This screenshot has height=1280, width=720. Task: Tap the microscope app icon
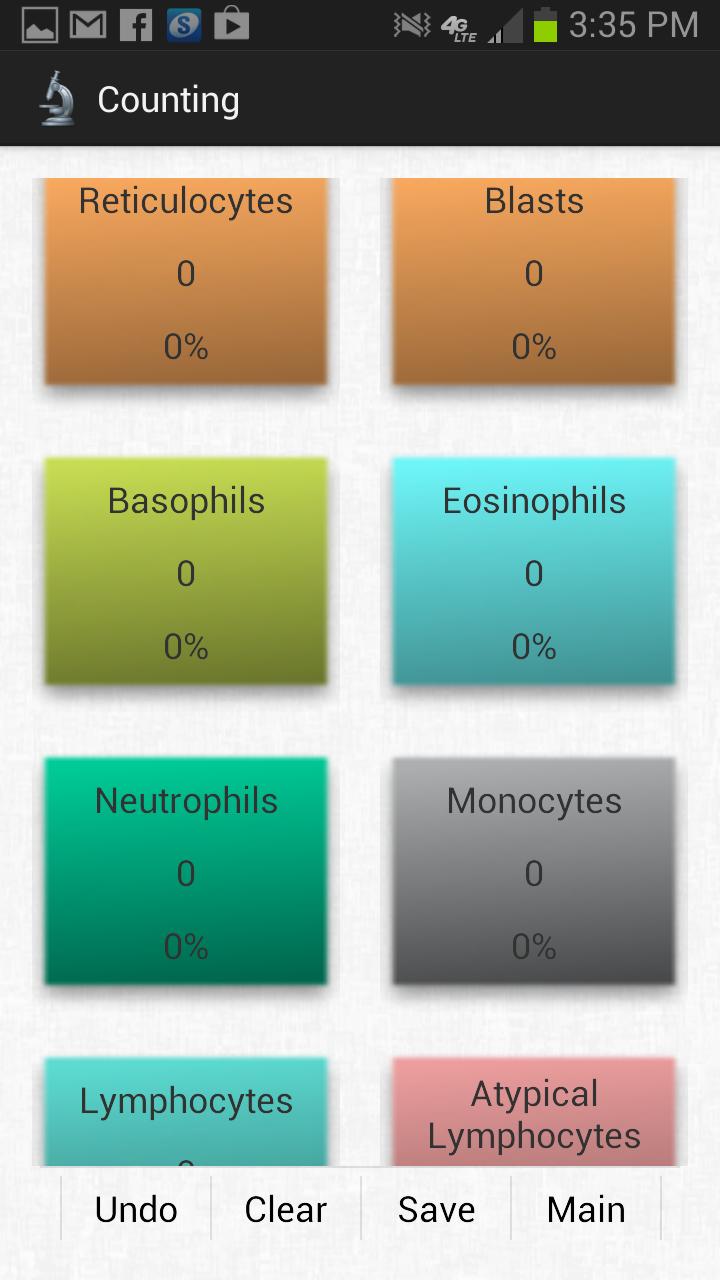click(x=57, y=99)
